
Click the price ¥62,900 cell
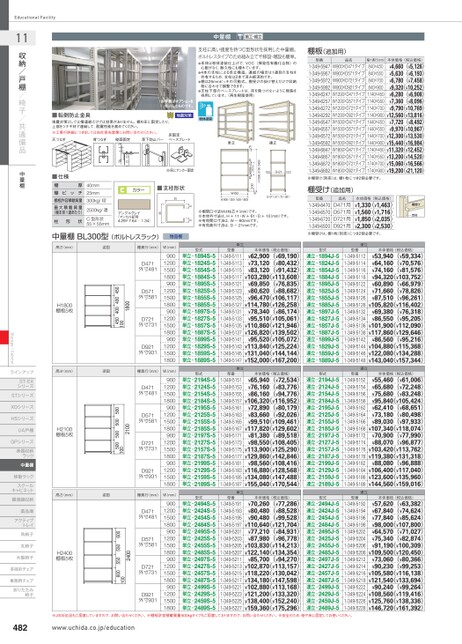[259, 256]
